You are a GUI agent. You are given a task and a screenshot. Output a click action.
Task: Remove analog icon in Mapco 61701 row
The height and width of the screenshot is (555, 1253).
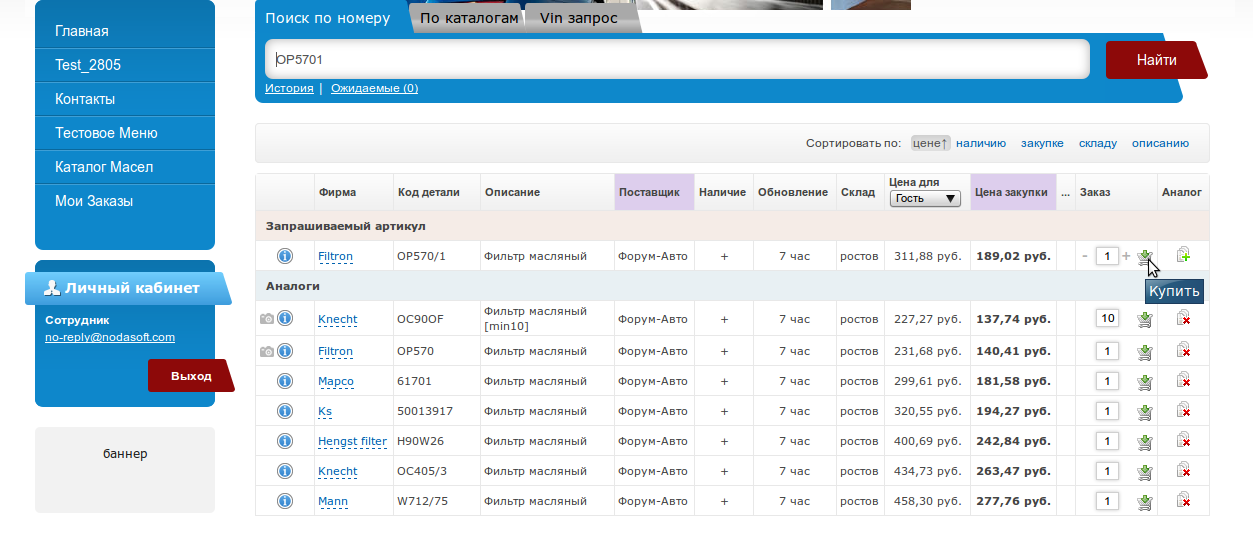pos(1183,381)
